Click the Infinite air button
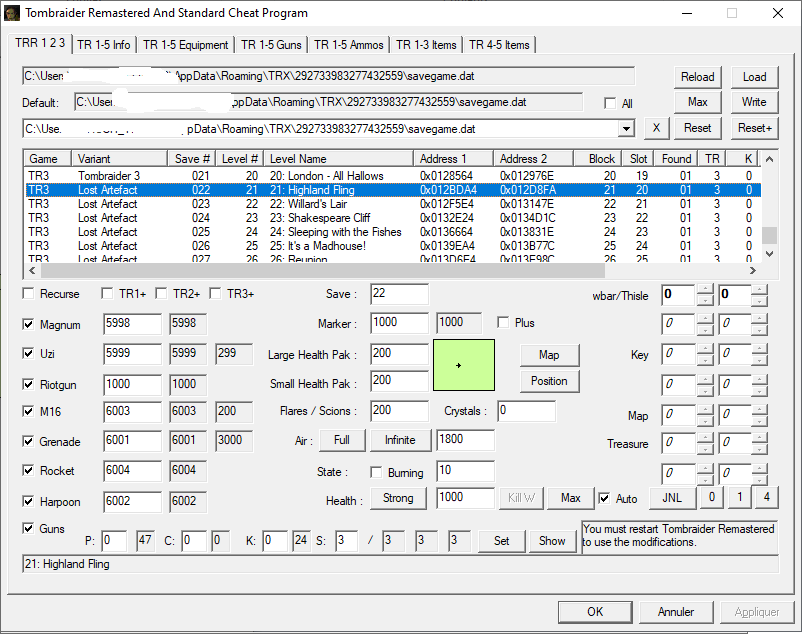Image resolution: width=802 pixels, height=634 pixels. pos(400,440)
